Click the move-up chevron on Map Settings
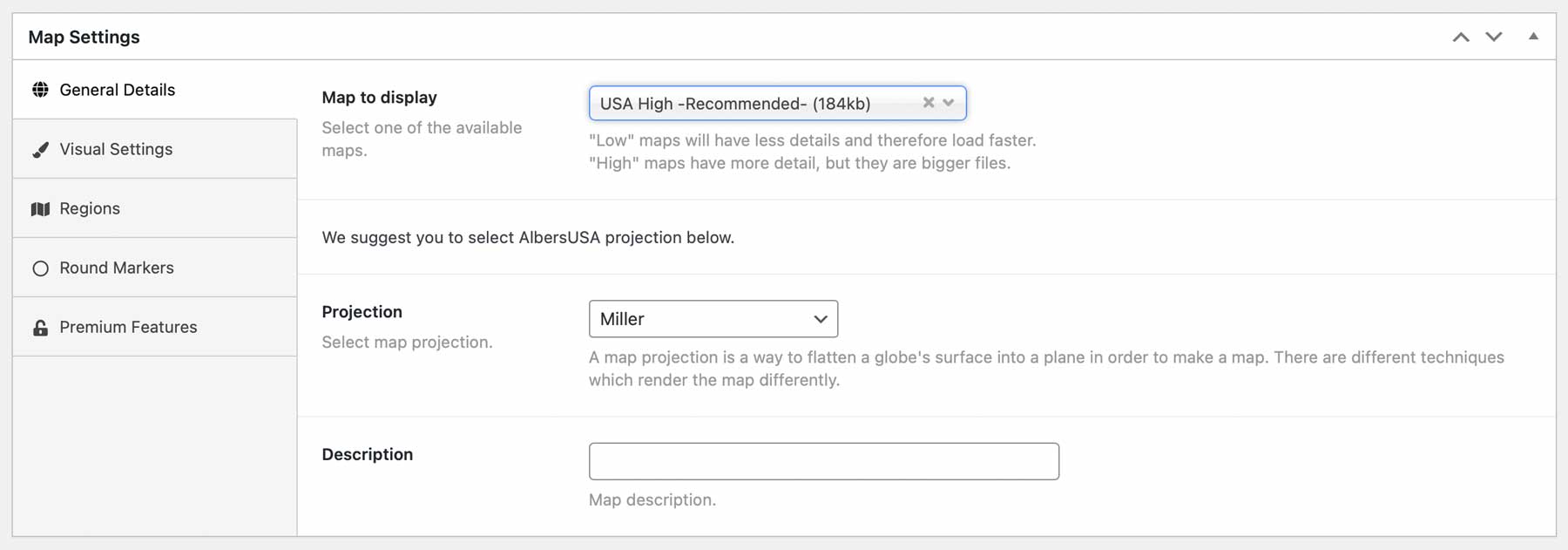This screenshot has width=1568, height=550. pos(1460,37)
